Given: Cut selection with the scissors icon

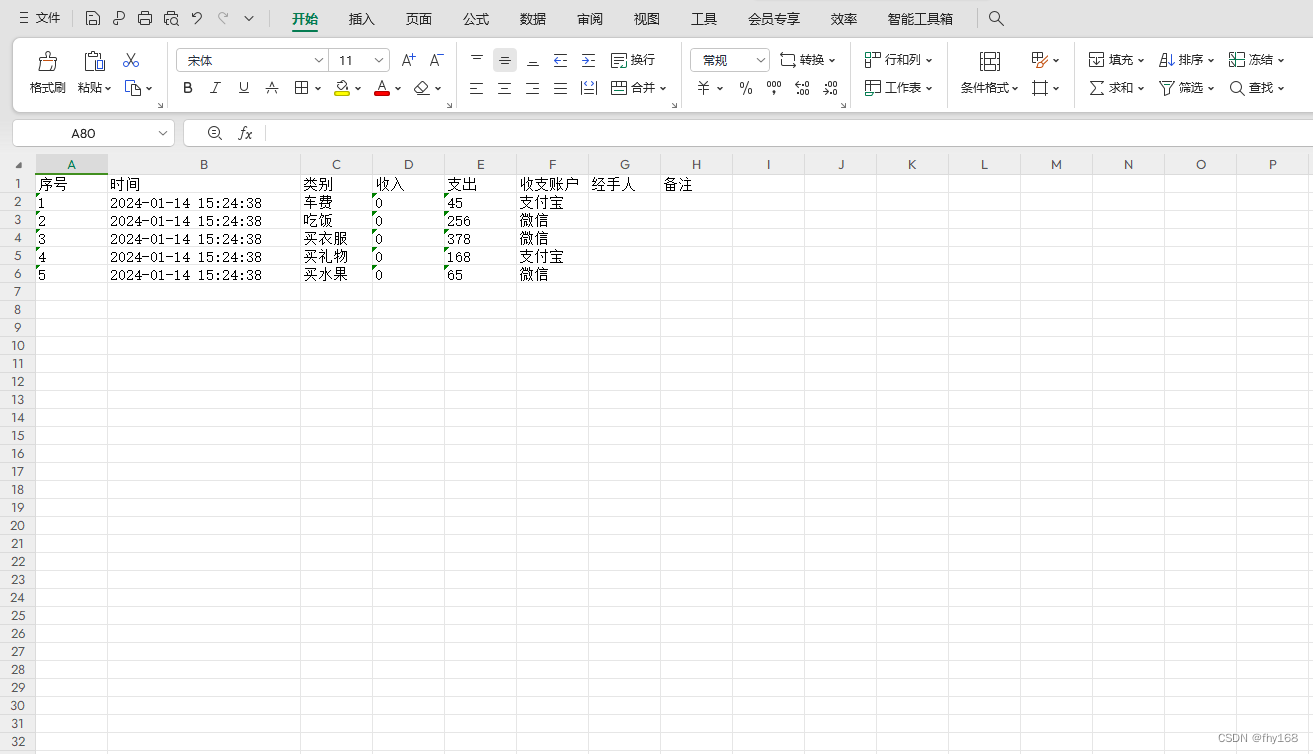Looking at the screenshot, I should (131, 61).
